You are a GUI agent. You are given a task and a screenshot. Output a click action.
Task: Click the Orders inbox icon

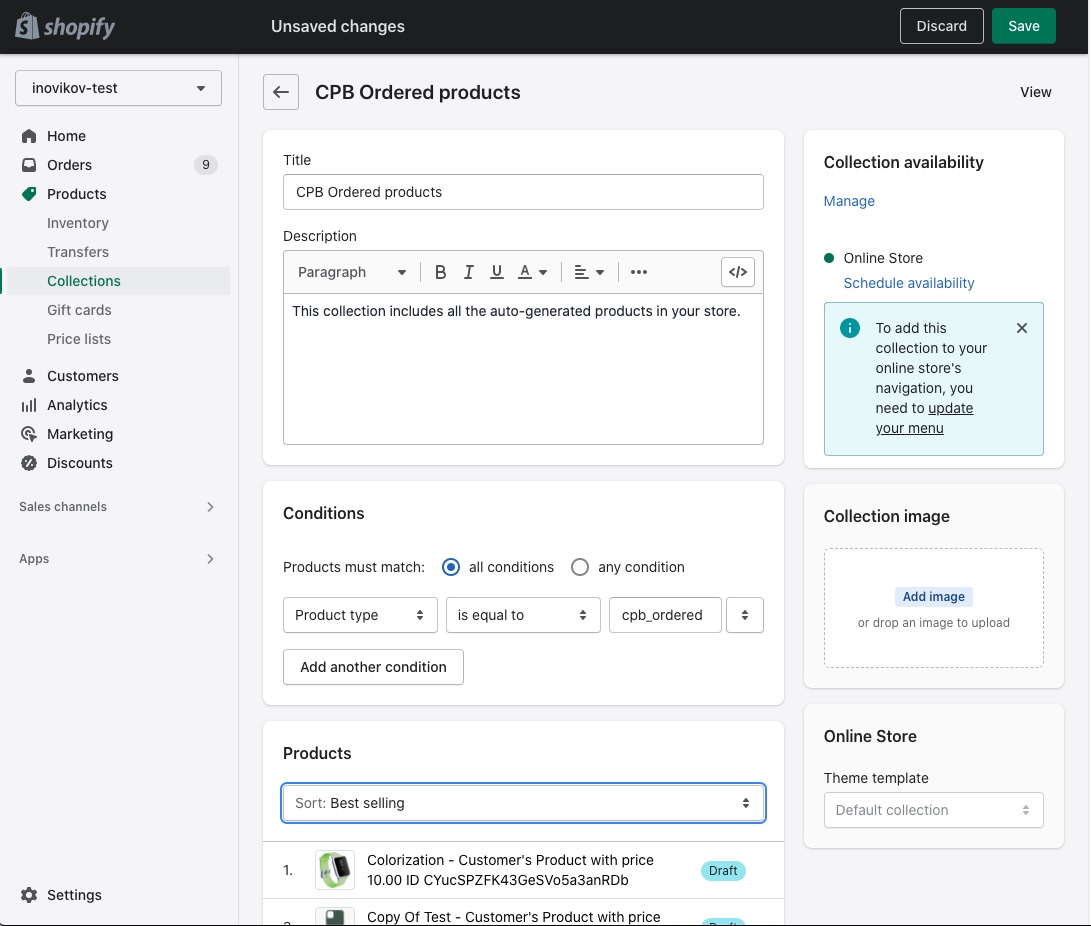click(29, 165)
